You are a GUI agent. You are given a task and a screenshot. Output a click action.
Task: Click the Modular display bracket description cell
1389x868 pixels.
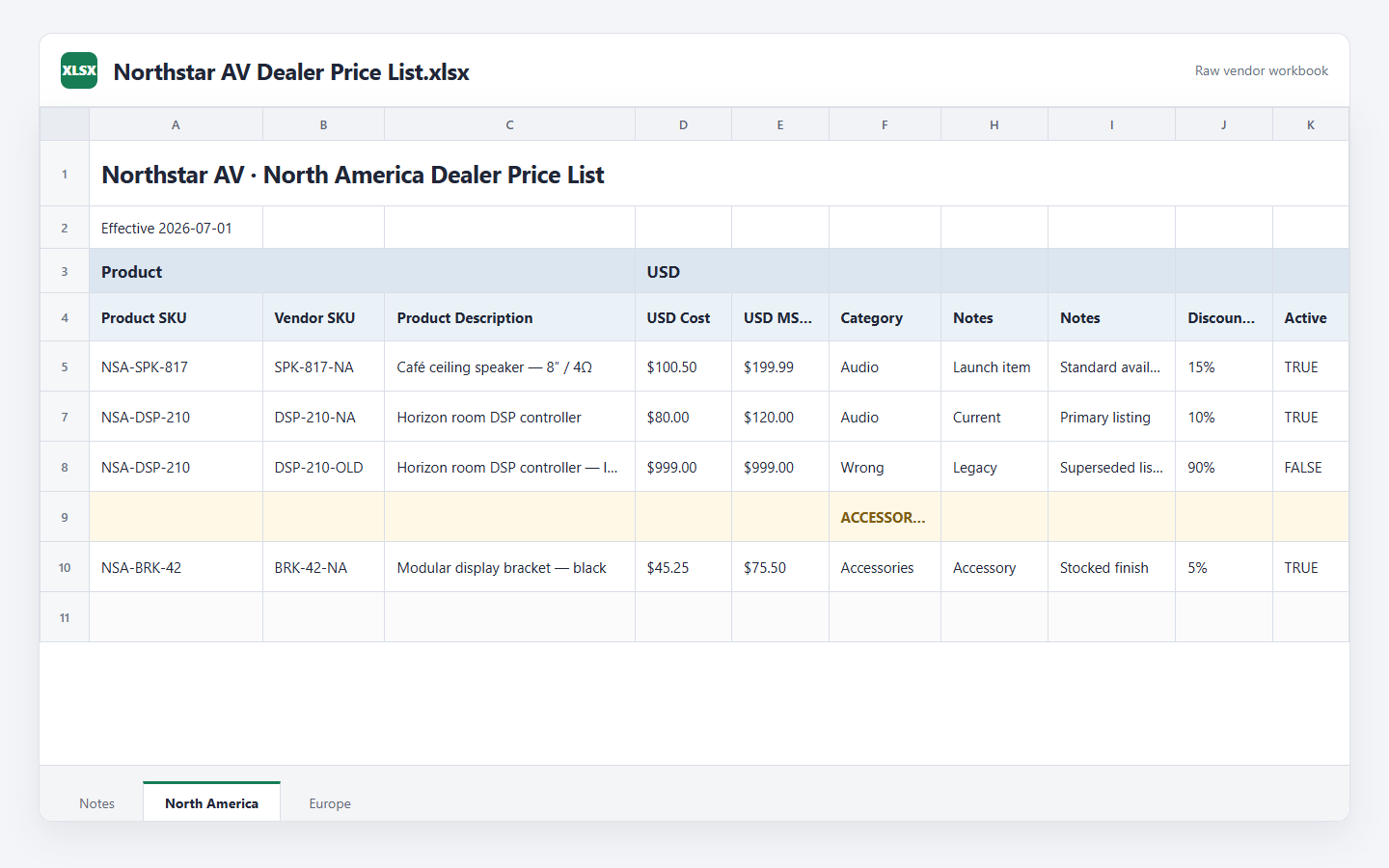pyautogui.click(x=509, y=567)
